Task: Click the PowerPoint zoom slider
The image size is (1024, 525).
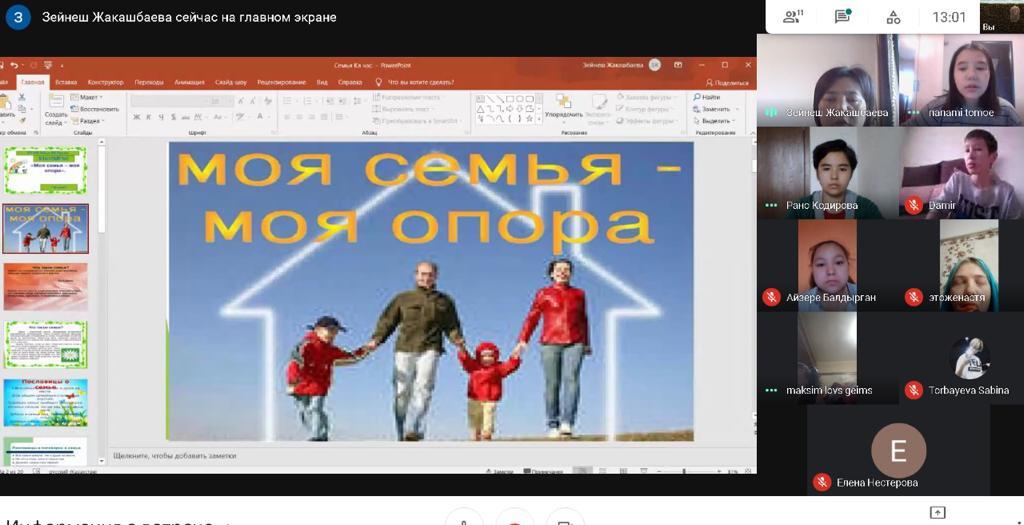Action: click(683, 470)
